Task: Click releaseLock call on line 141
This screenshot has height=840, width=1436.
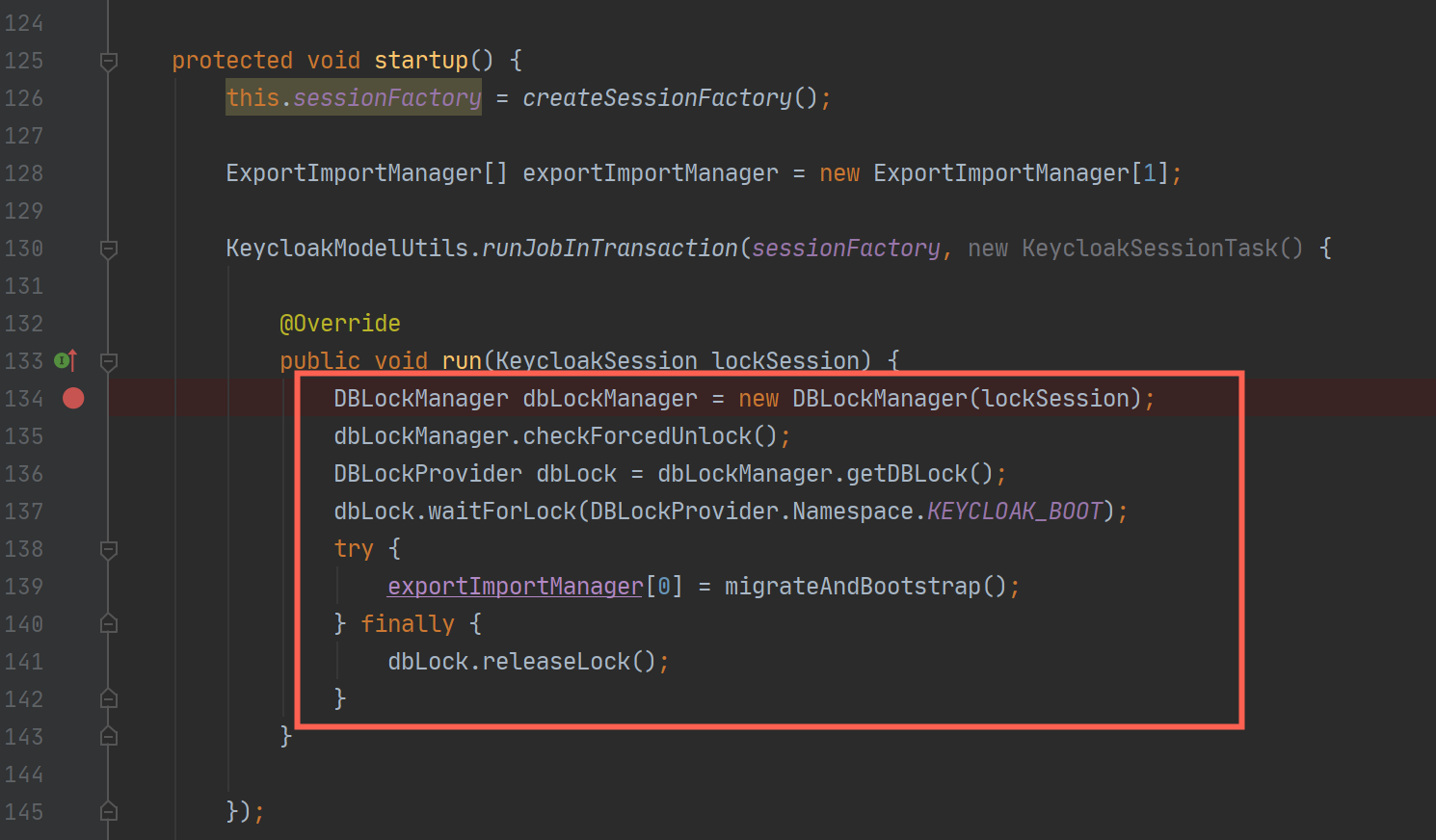Action: coord(556,662)
